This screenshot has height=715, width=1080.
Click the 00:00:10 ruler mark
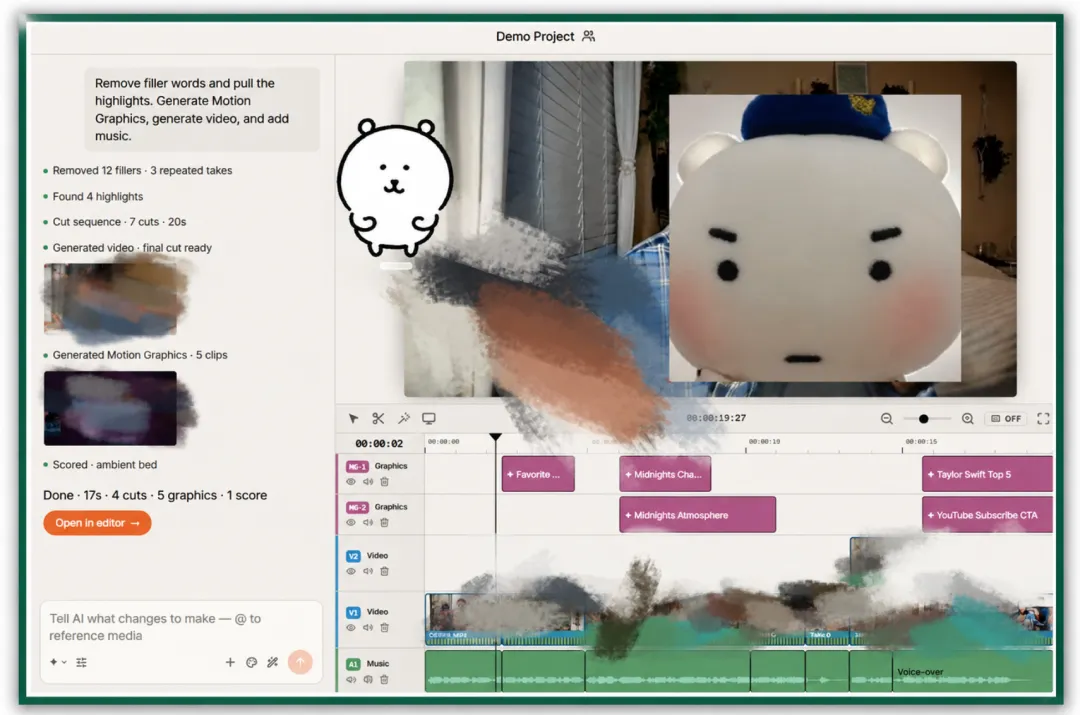pyautogui.click(x=764, y=442)
